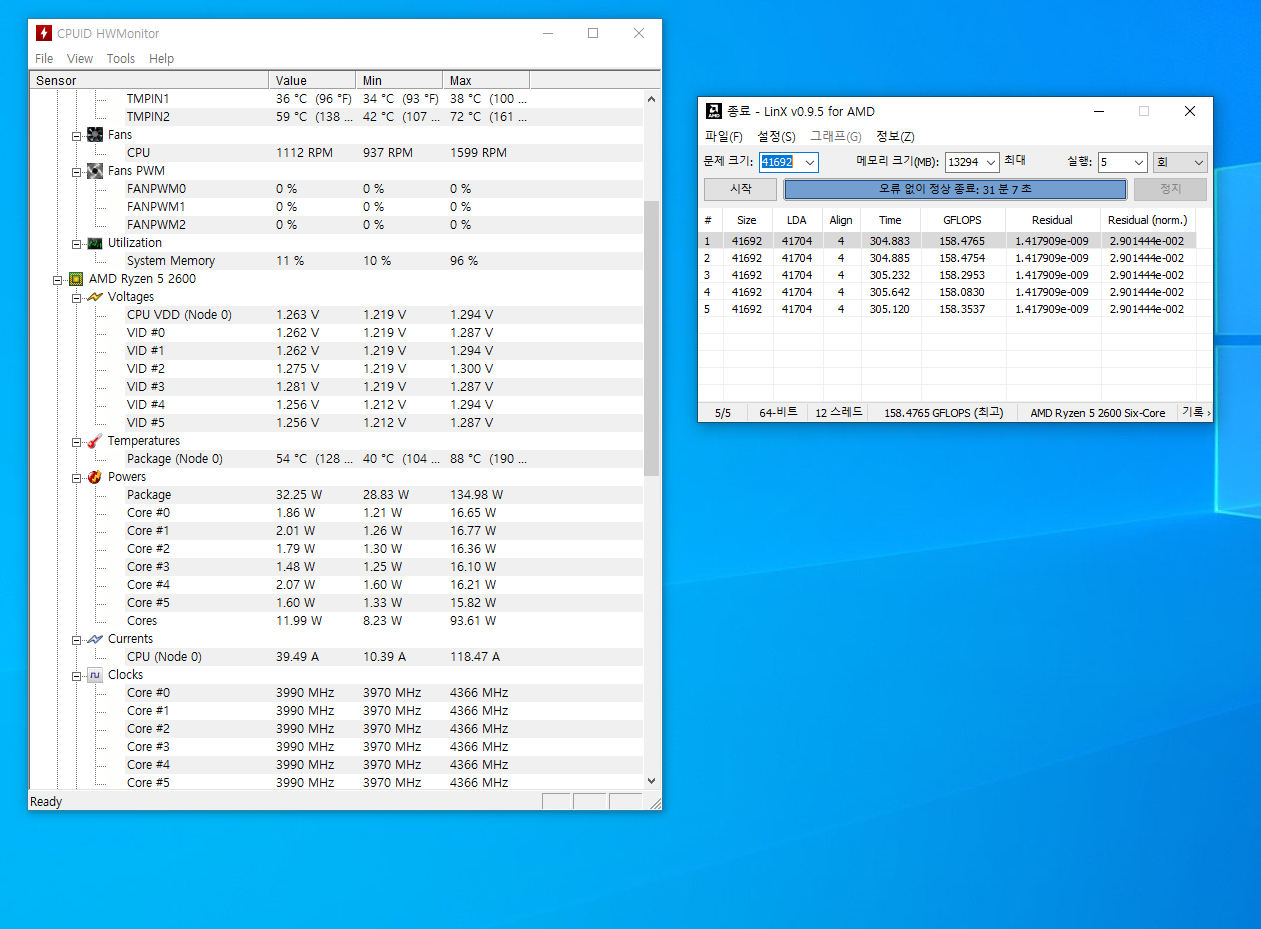
Task: Select LinX result row with time 305.120
Action: [x=947, y=309]
